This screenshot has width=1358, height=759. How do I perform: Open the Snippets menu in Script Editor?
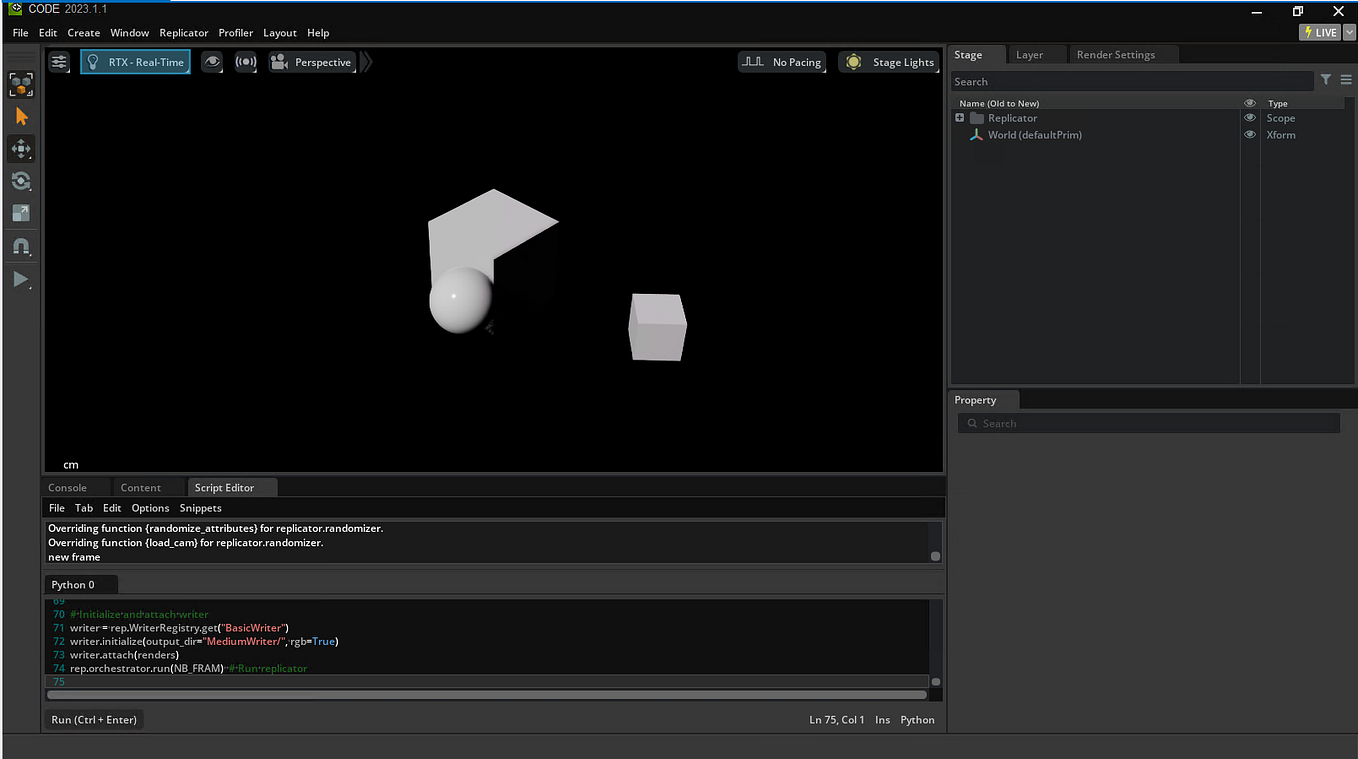[200, 507]
